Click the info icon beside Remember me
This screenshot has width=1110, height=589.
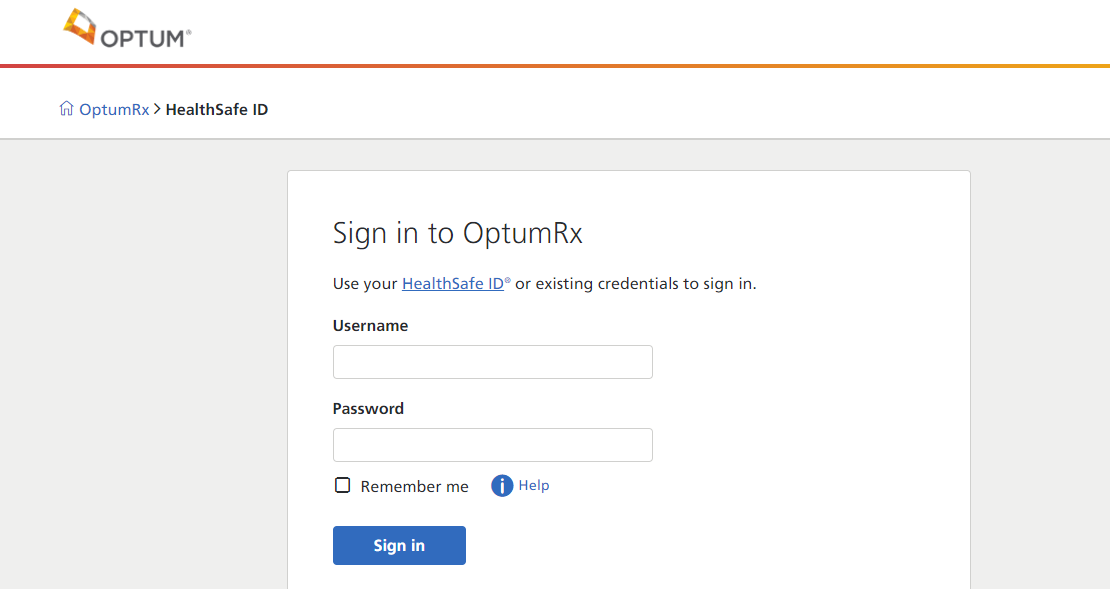click(501, 485)
